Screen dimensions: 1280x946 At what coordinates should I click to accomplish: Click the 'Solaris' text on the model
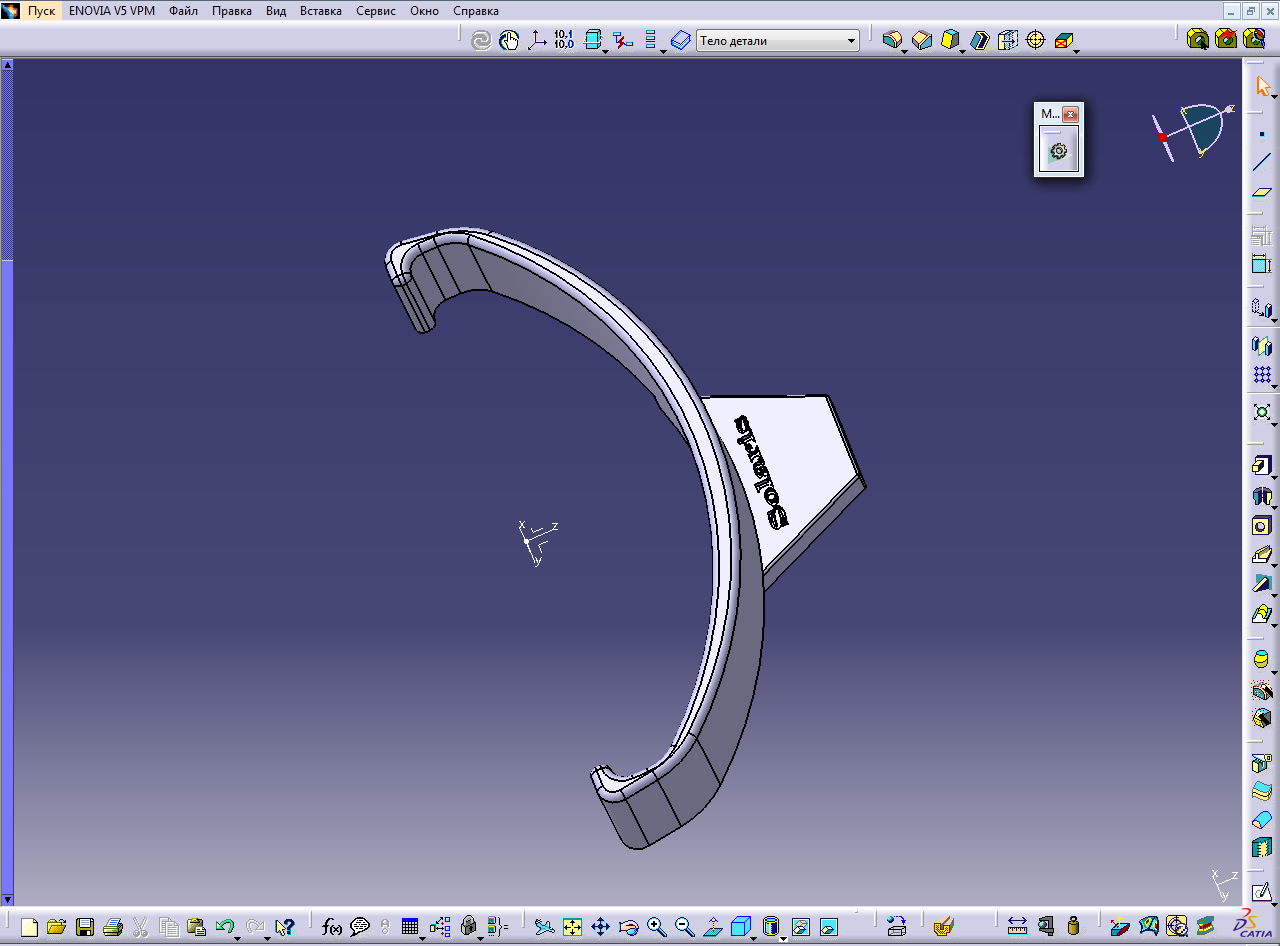coord(762,472)
